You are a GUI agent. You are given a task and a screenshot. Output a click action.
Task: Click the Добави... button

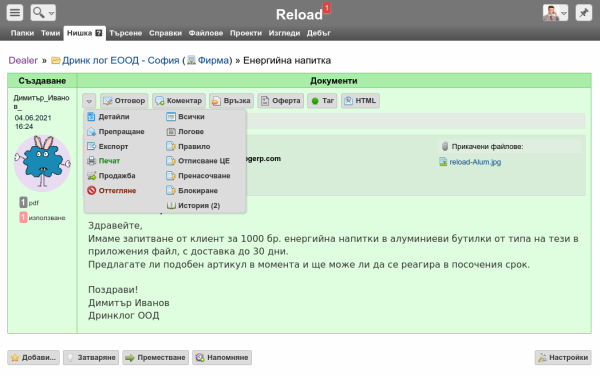(x=33, y=358)
